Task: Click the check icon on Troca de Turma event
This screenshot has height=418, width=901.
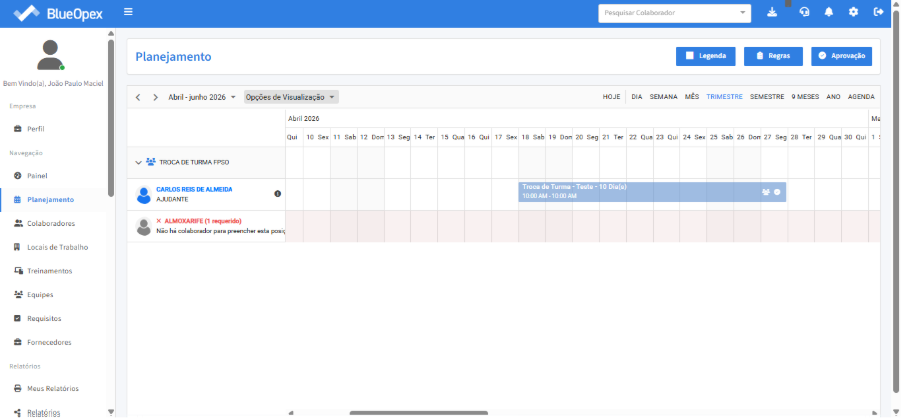Action: (777, 192)
